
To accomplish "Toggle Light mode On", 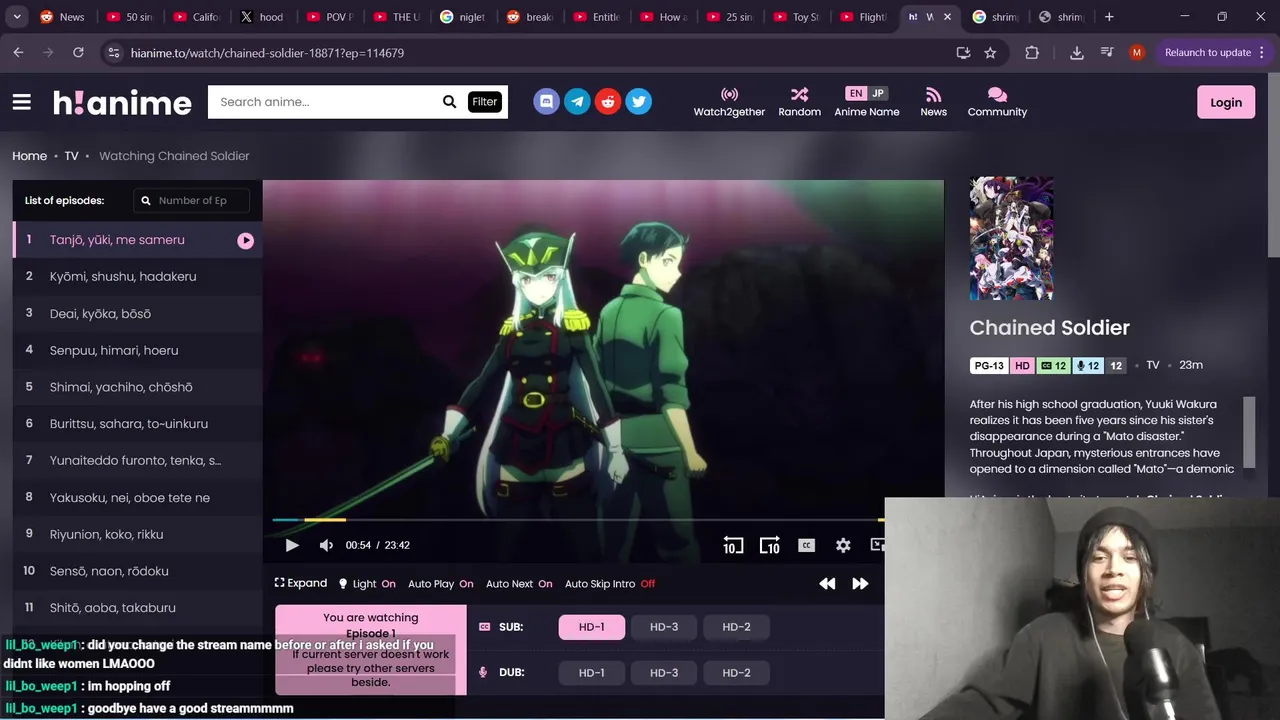I will (367, 584).
